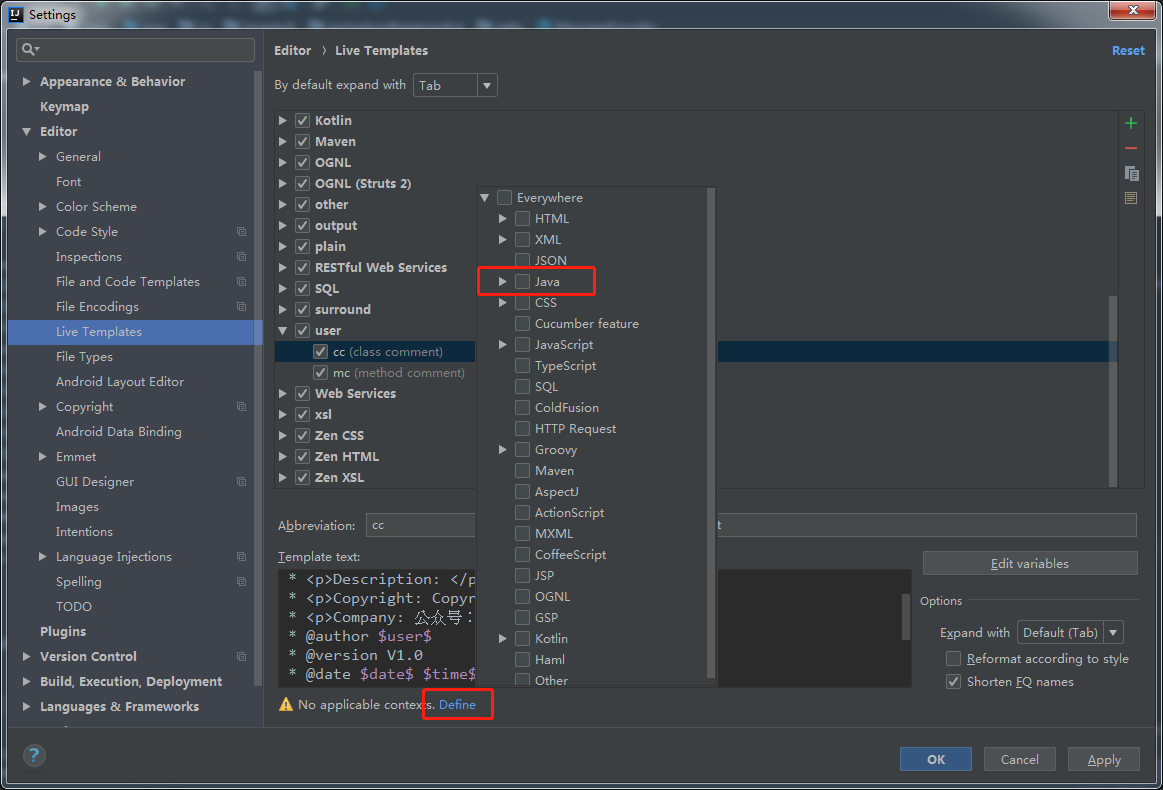Select Keymap in settings sidebar
This screenshot has height=790, width=1163.
point(64,107)
